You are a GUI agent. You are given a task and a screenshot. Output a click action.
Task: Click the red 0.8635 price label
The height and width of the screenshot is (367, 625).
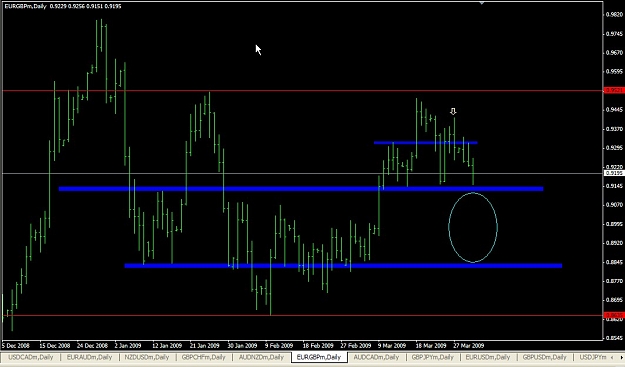[x=614, y=315]
